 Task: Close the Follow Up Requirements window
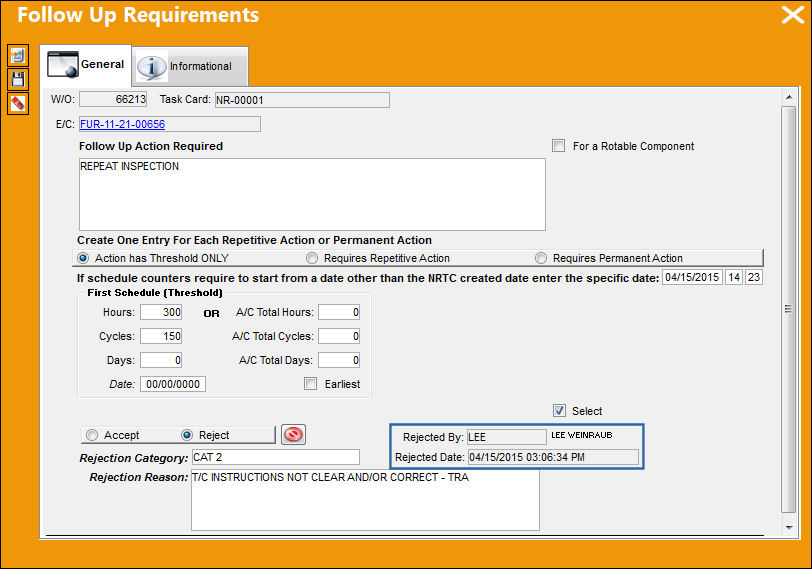pyautogui.click(x=792, y=15)
